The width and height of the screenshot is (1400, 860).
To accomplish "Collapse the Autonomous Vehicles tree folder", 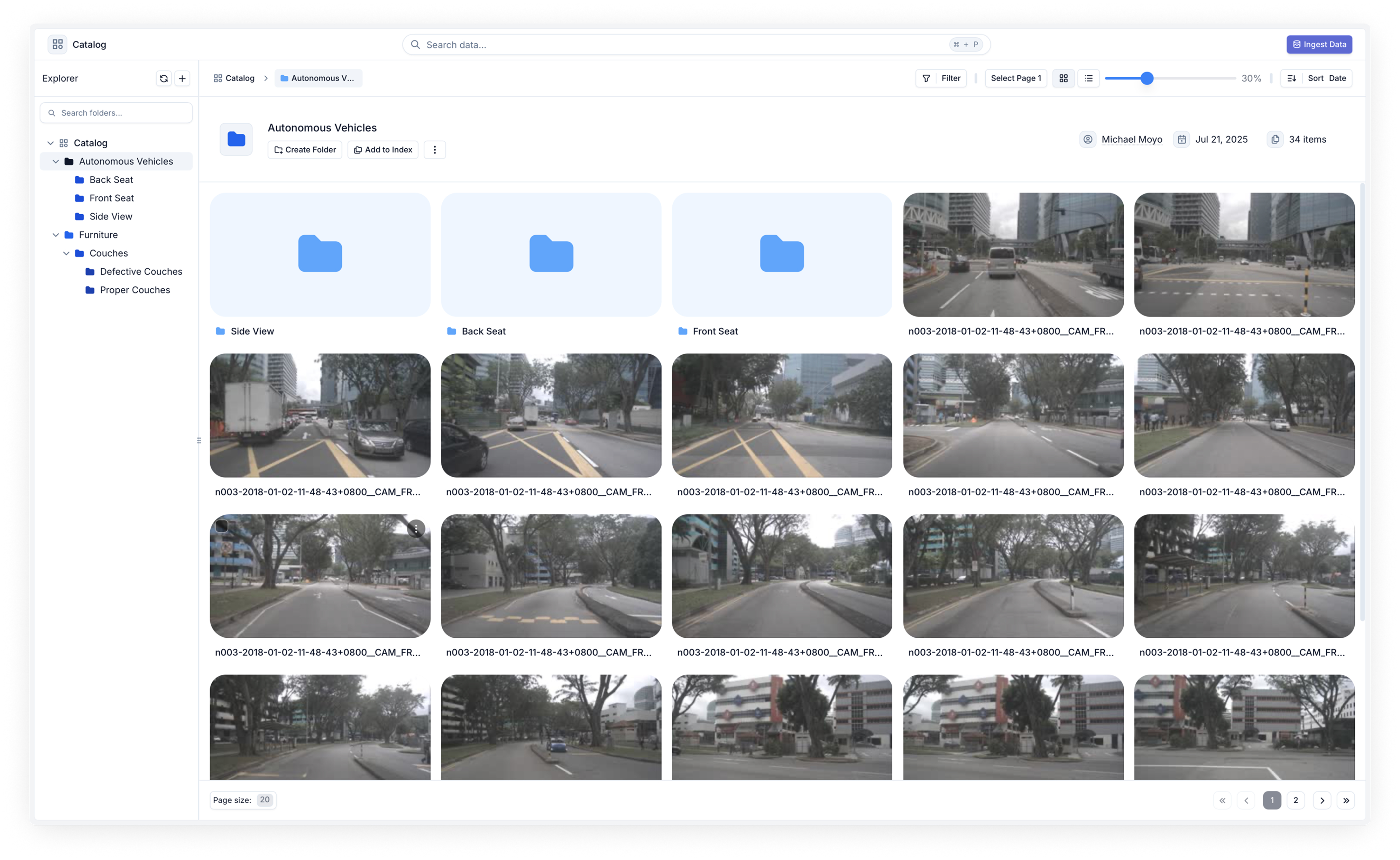I will pos(56,161).
